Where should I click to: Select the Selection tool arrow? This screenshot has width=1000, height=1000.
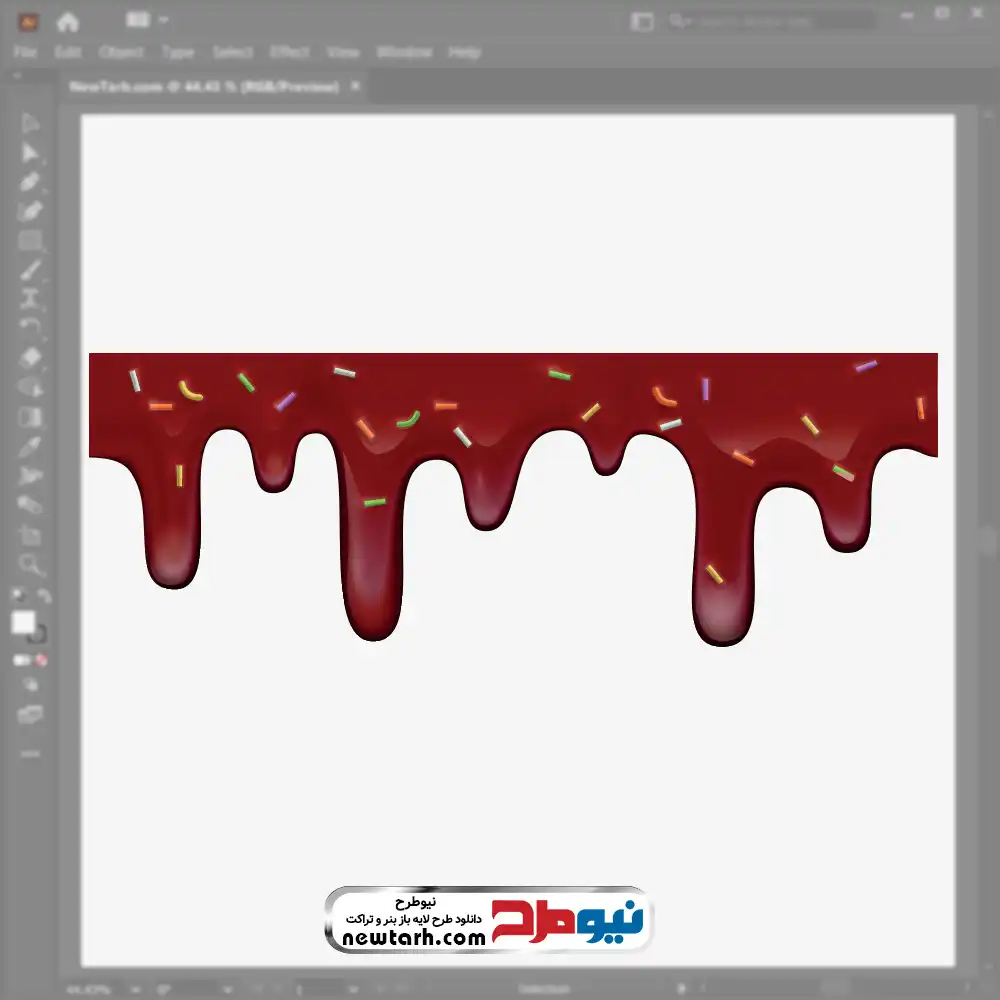[x=30, y=124]
